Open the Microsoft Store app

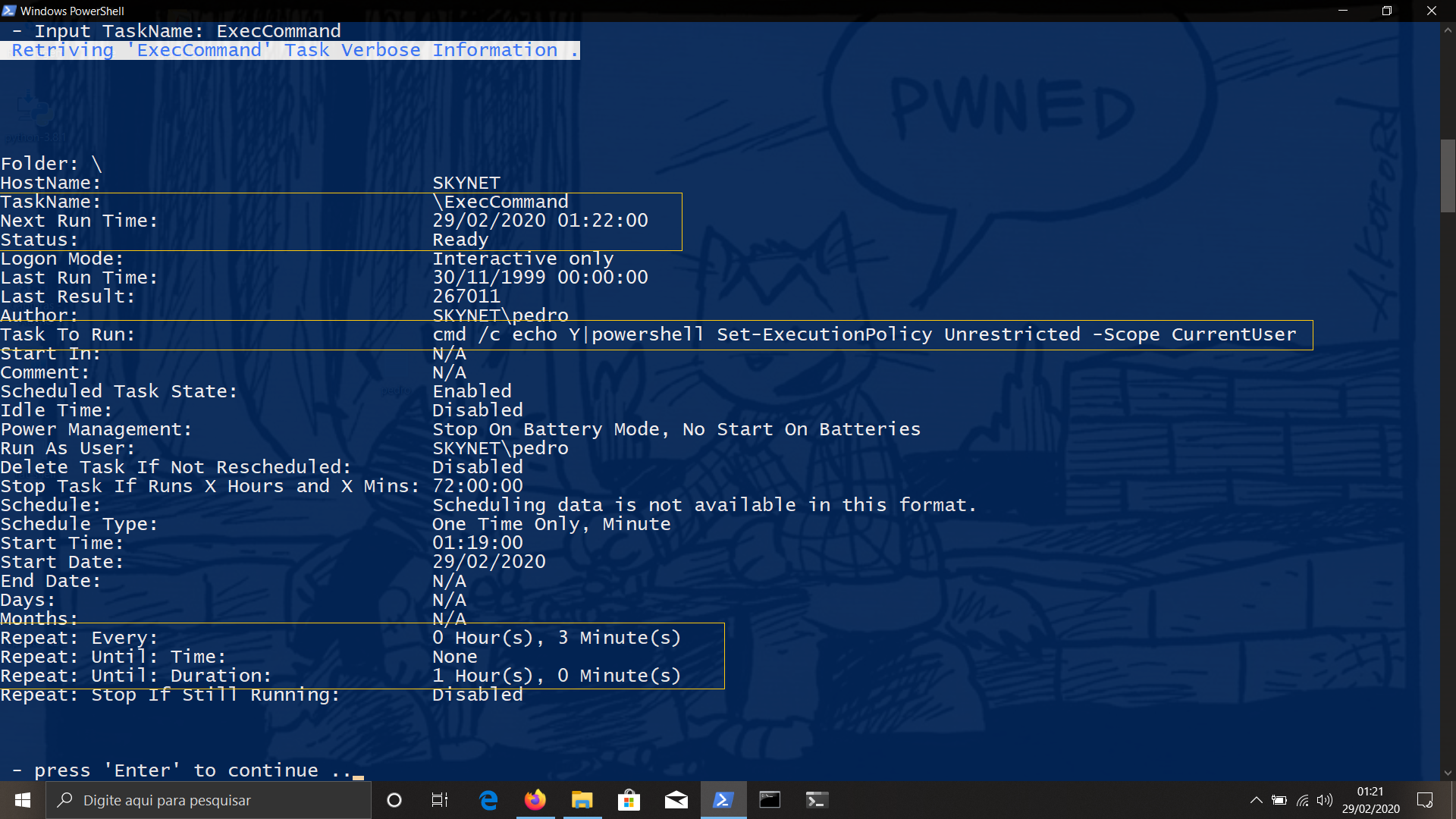(x=629, y=799)
